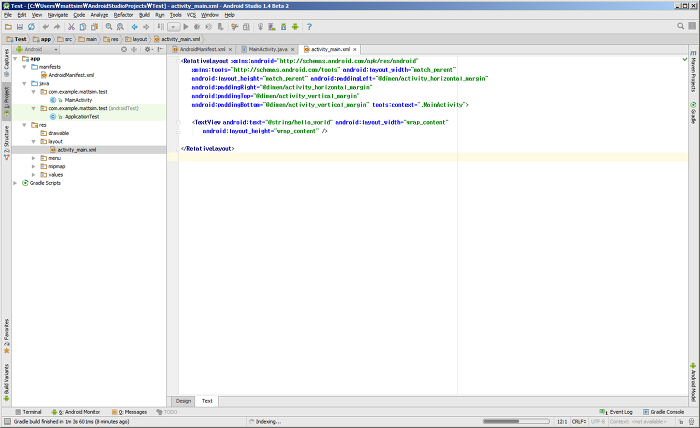Expand the mipmap folder
This screenshot has width=700, height=428.
pos(33,166)
